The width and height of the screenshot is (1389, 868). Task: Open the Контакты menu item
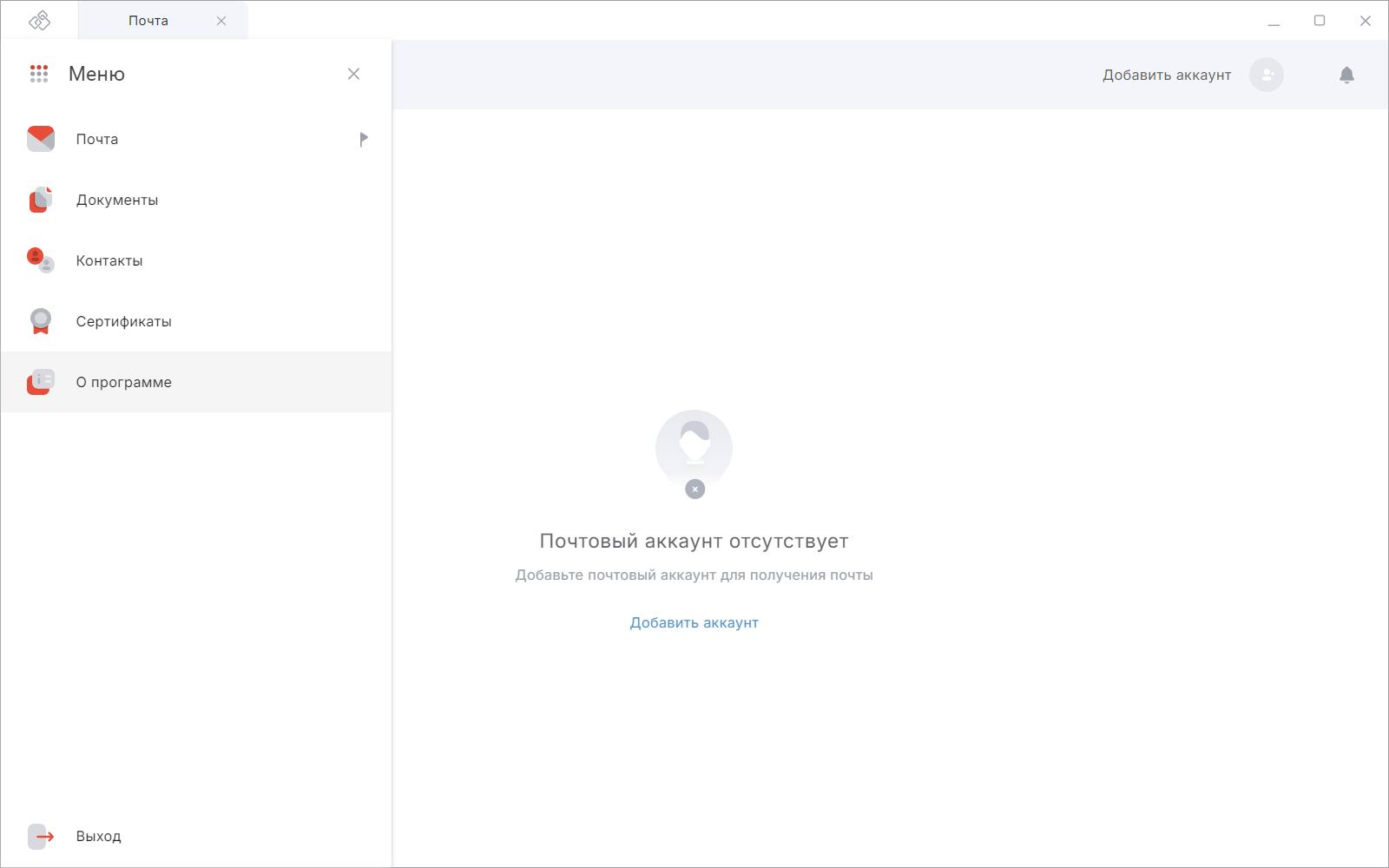coord(196,260)
